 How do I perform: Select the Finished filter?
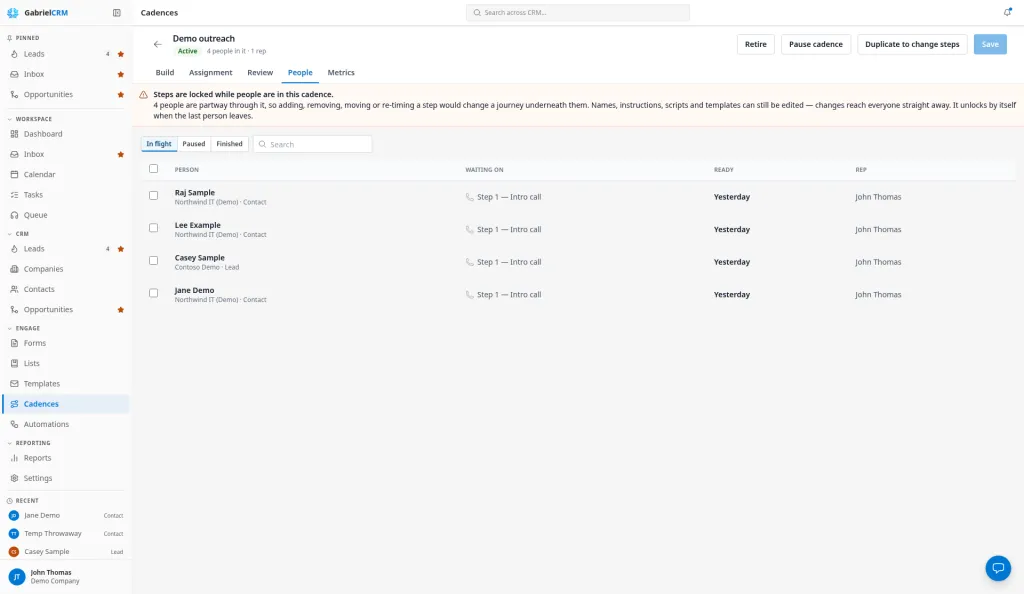pos(229,144)
